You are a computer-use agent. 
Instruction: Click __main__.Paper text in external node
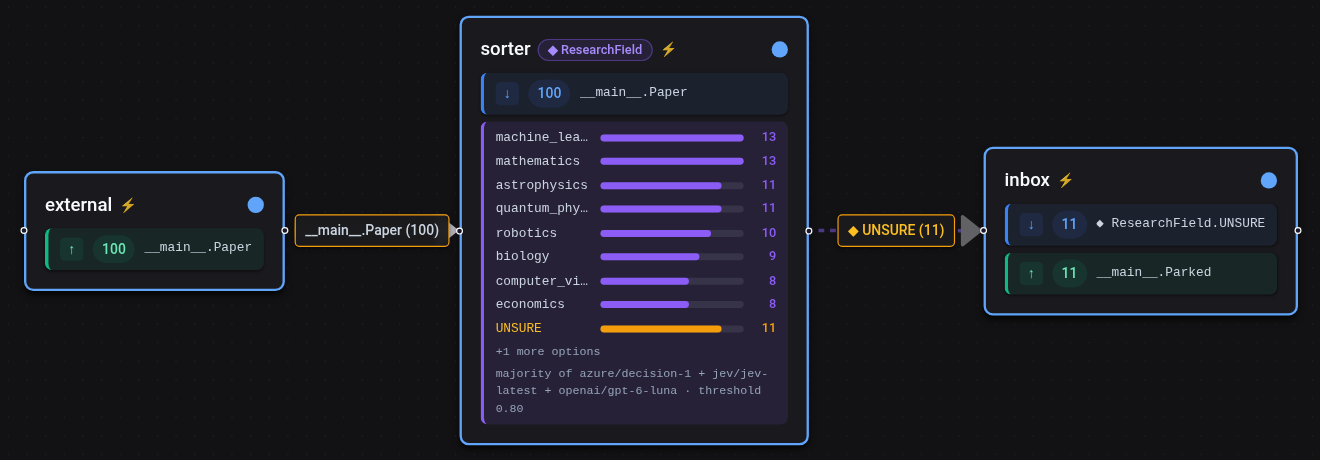(198, 248)
